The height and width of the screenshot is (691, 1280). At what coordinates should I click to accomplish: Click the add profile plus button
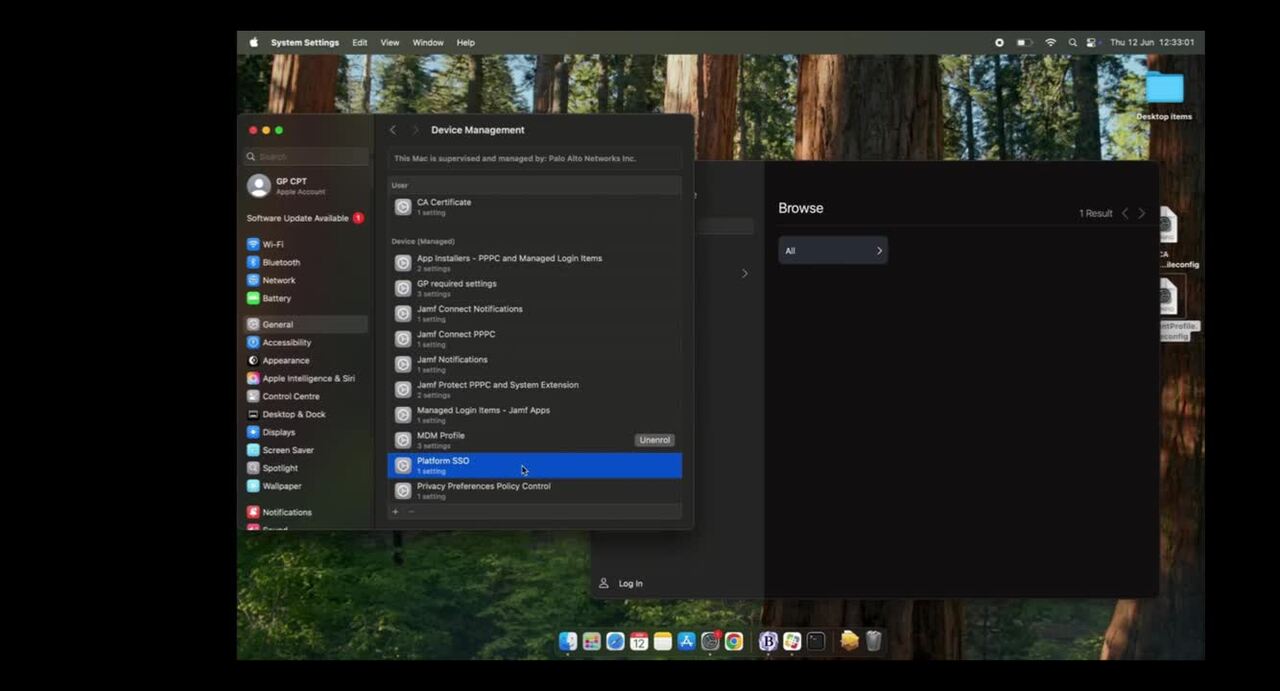click(x=395, y=512)
